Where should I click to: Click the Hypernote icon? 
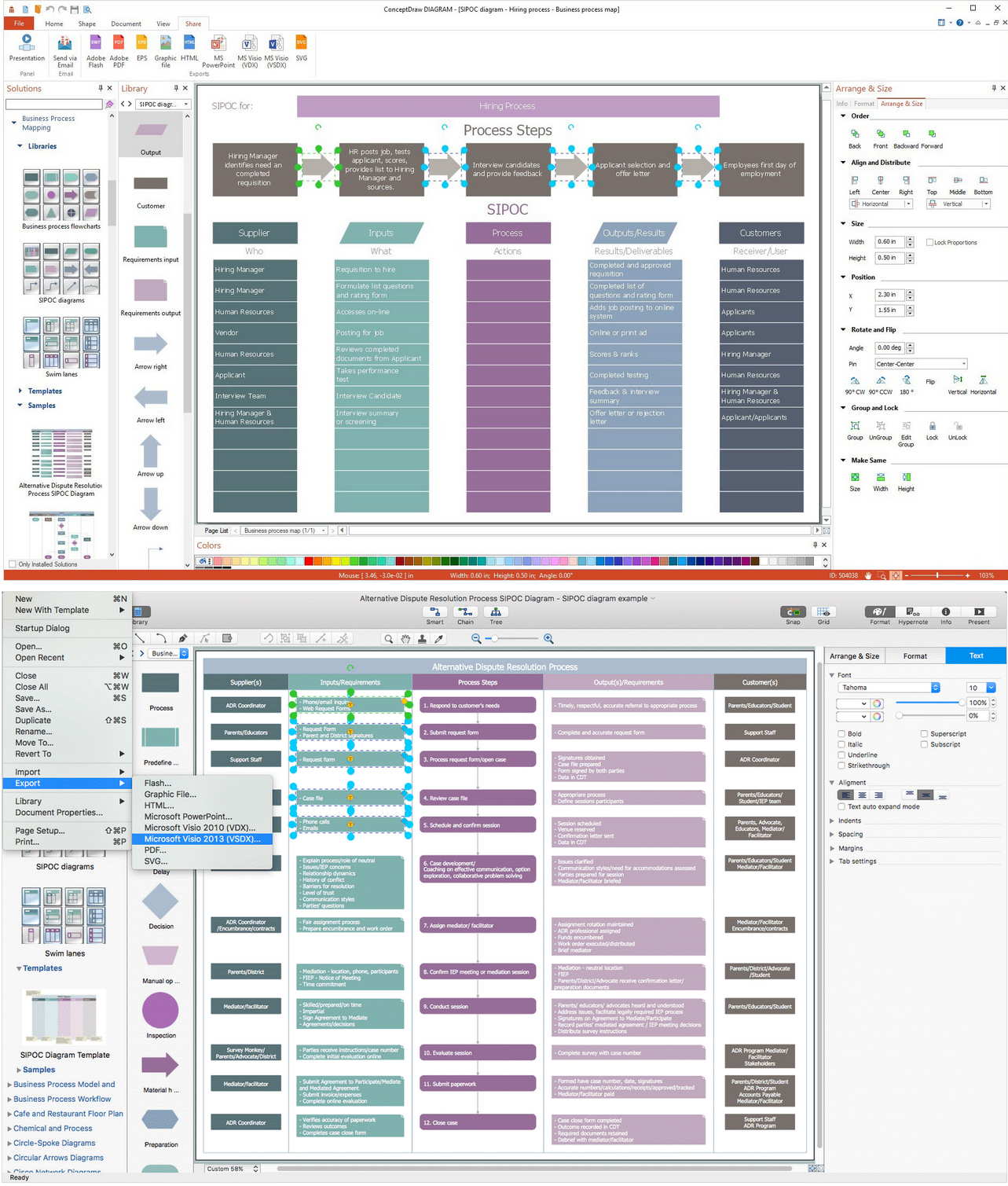912,615
